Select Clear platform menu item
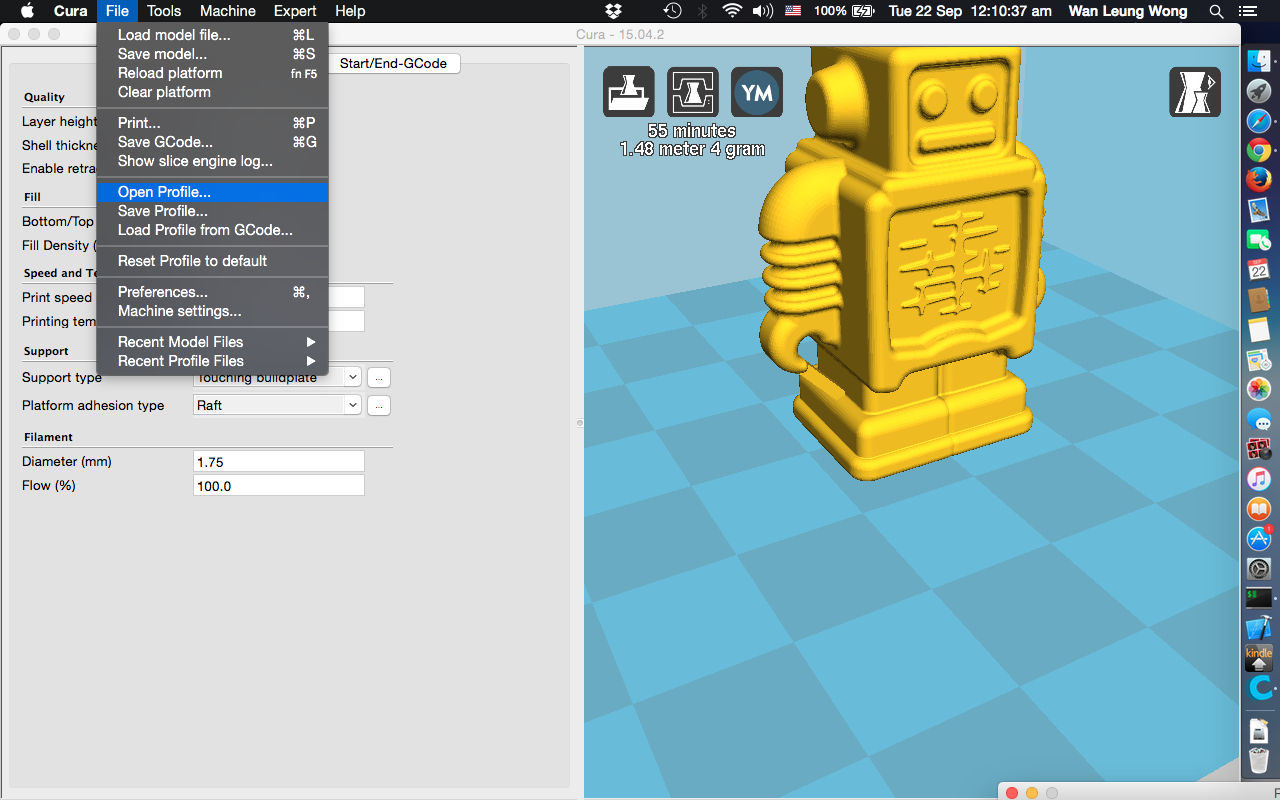 click(x=212, y=92)
